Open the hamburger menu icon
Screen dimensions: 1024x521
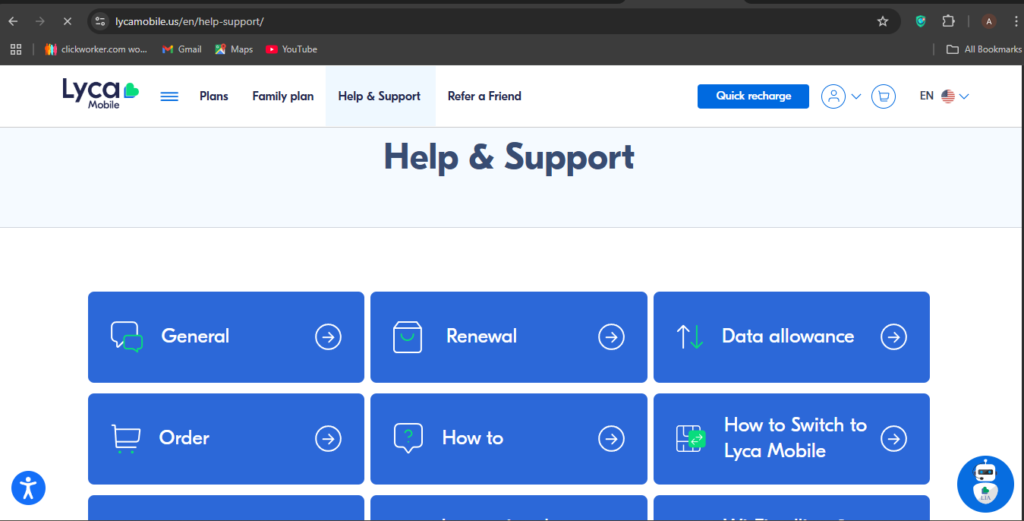point(169,97)
